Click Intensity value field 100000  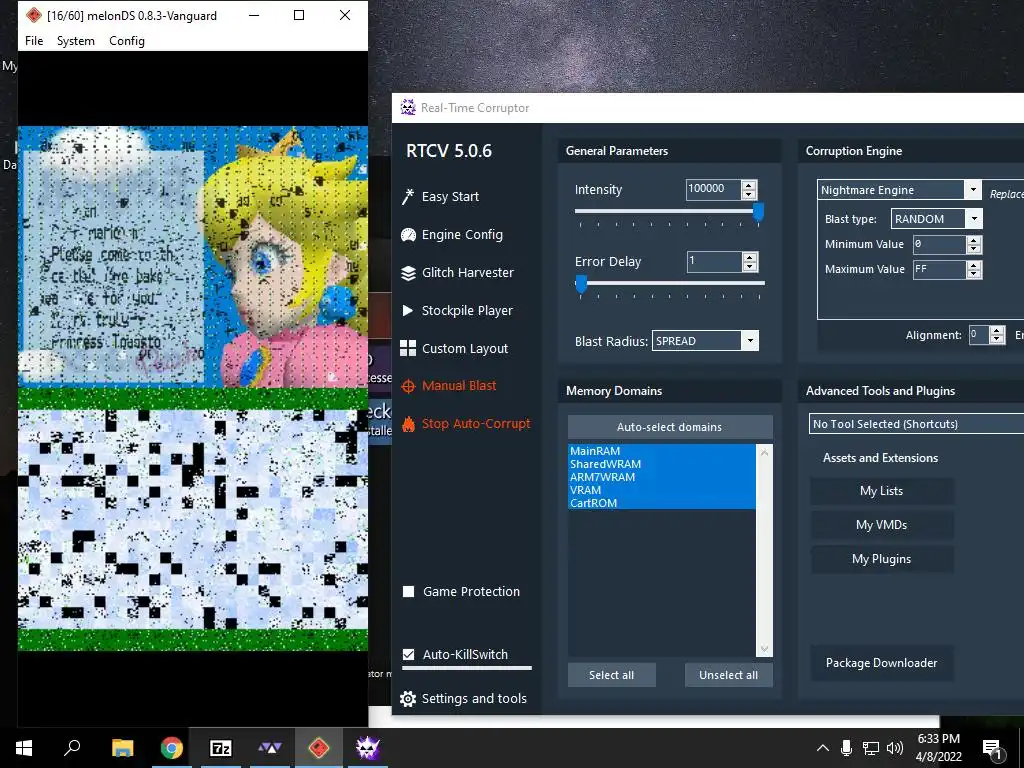click(713, 189)
